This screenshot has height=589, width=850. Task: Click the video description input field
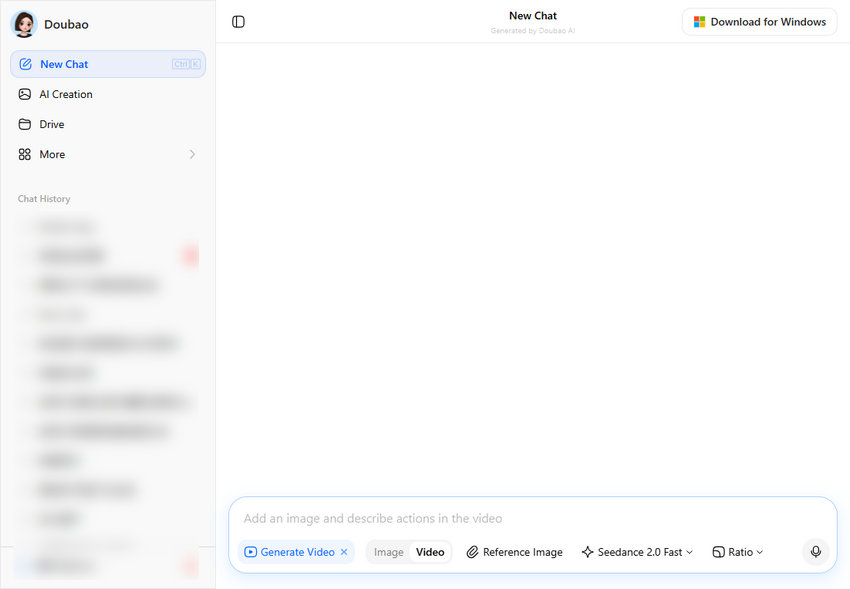tap(450, 518)
